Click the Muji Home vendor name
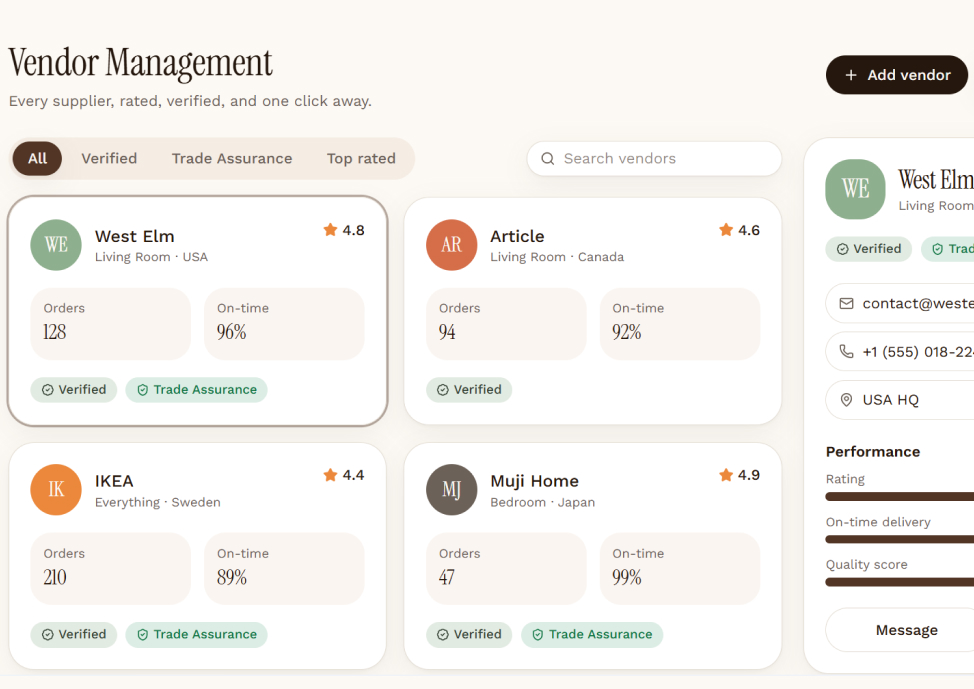The width and height of the screenshot is (974, 689). tap(535, 481)
